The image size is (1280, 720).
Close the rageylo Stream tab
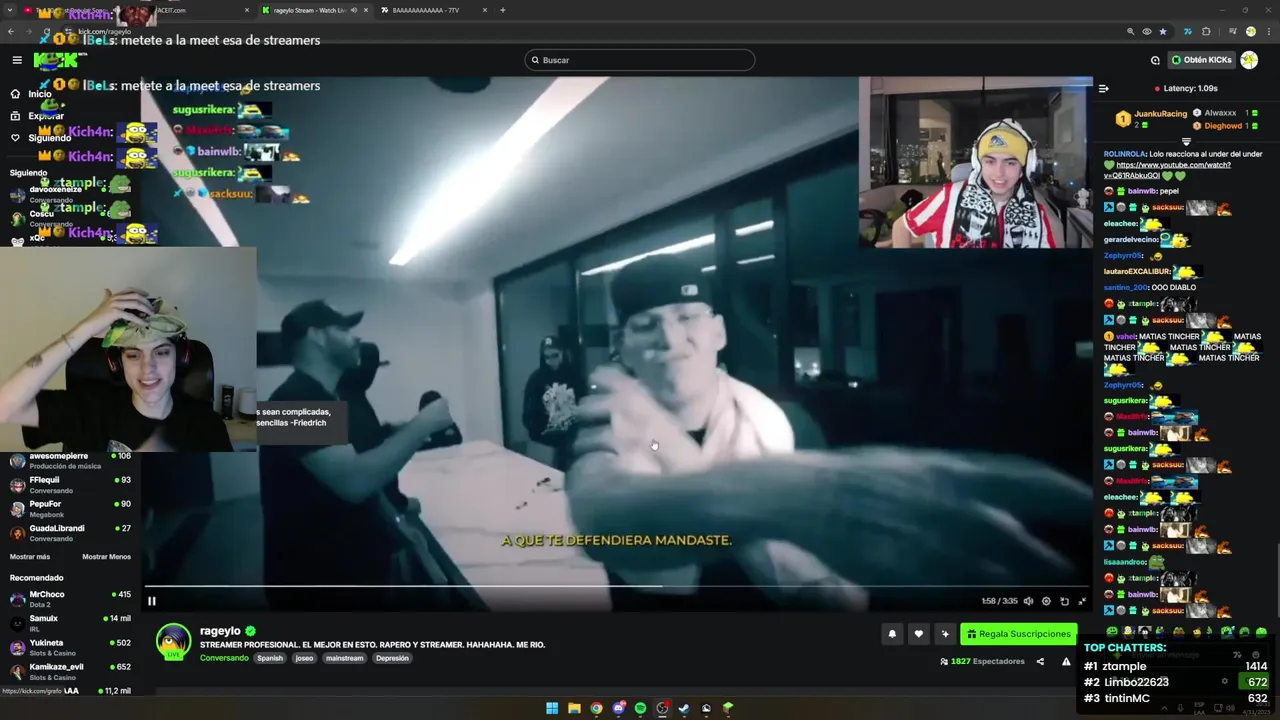click(366, 10)
